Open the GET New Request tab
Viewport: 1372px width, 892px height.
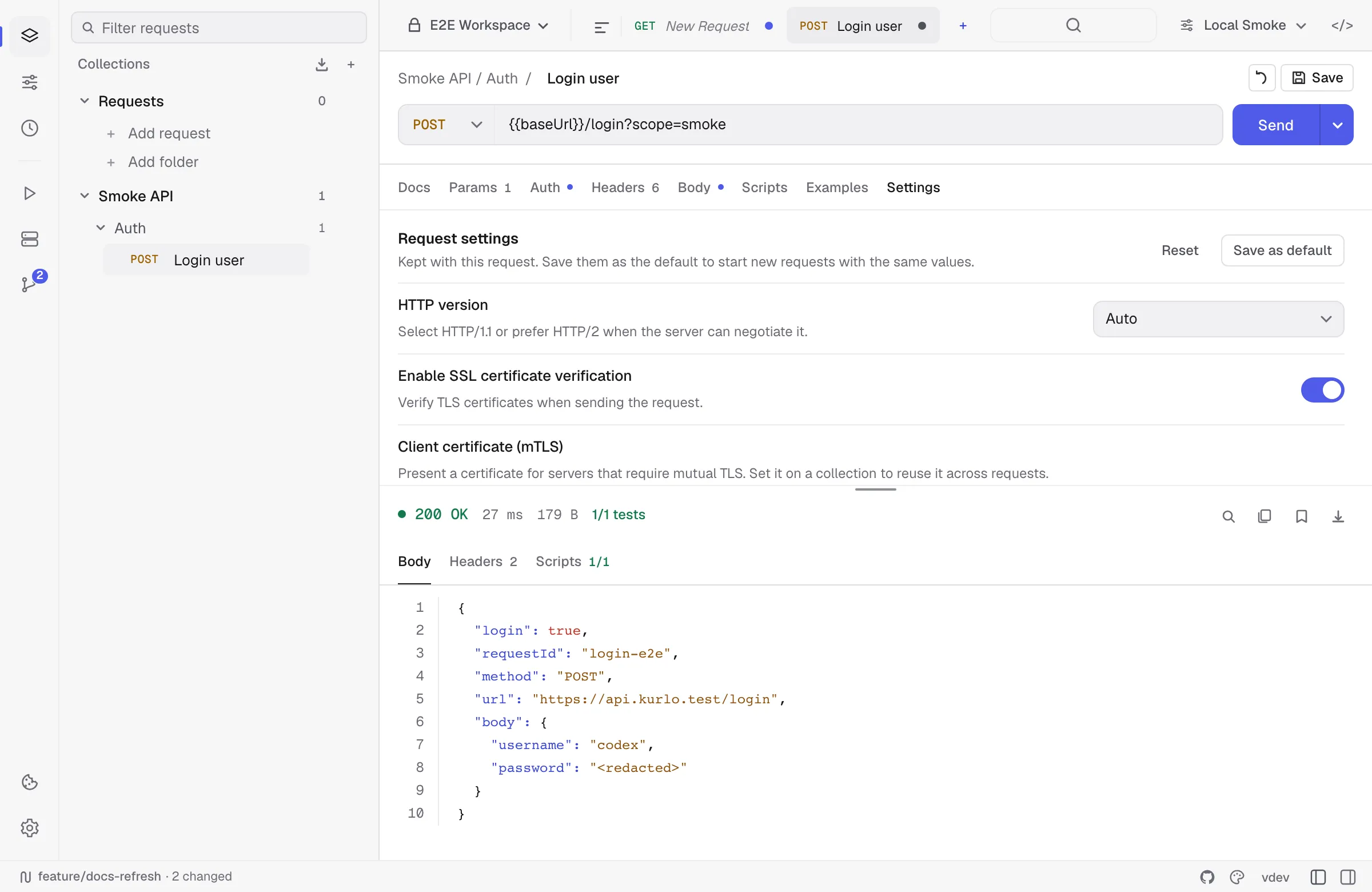coord(703,26)
